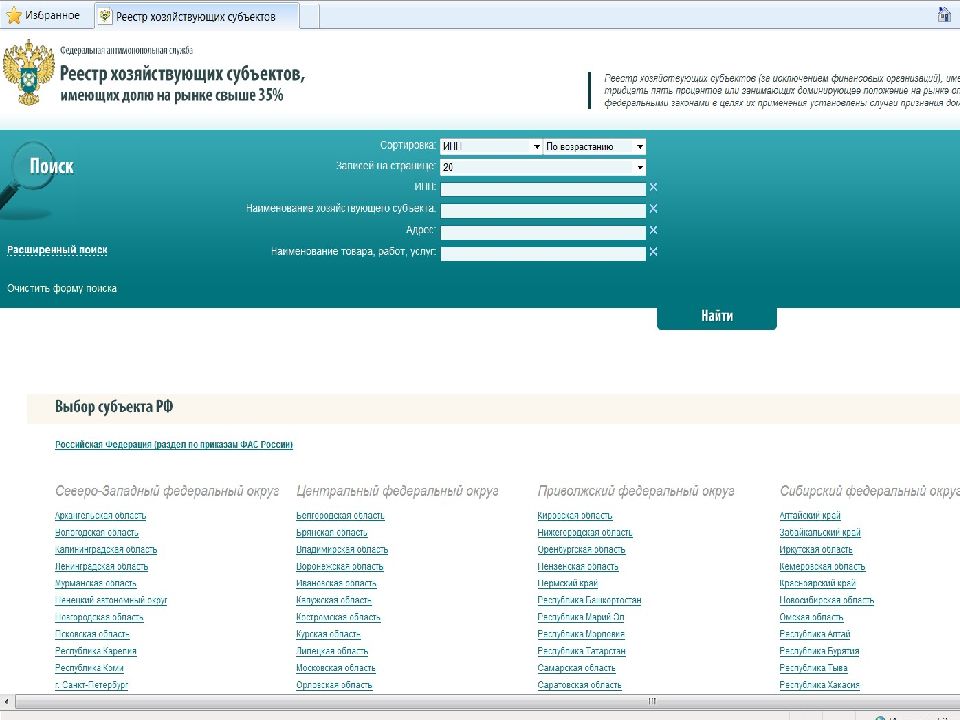
Task: Click the FAS eagle emblem logo
Action: tap(28, 72)
